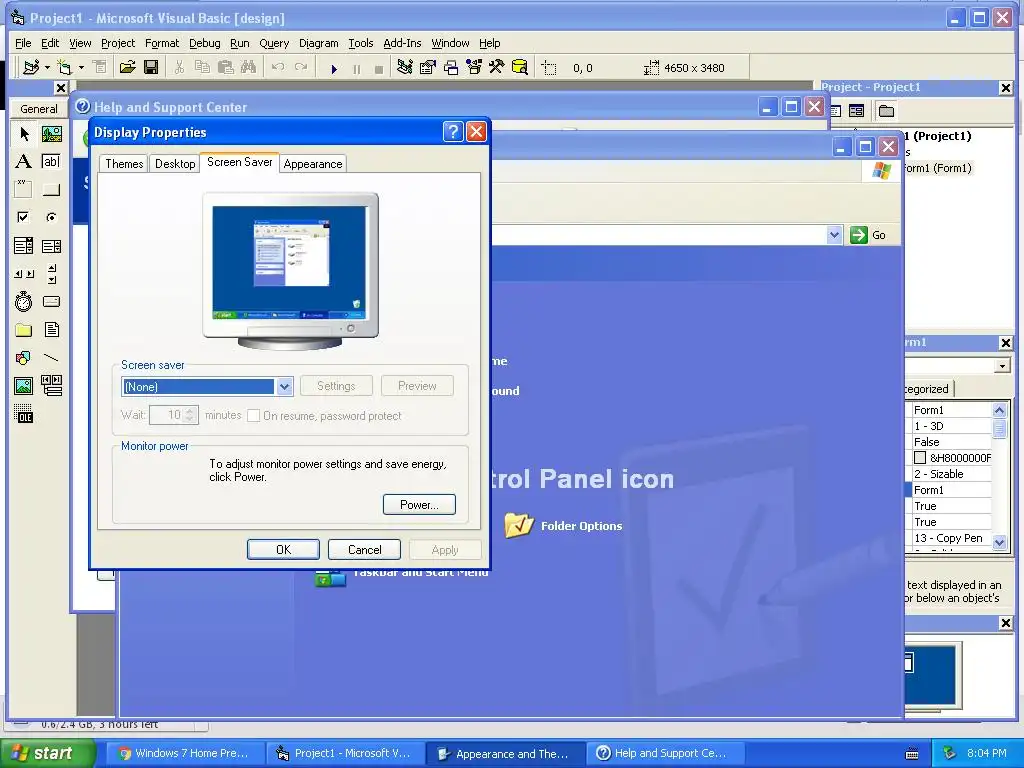This screenshot has height=768, width=1024.
Task: Switch to Windows 7 Home Pre... taskbar item
Action: point(184,754)
